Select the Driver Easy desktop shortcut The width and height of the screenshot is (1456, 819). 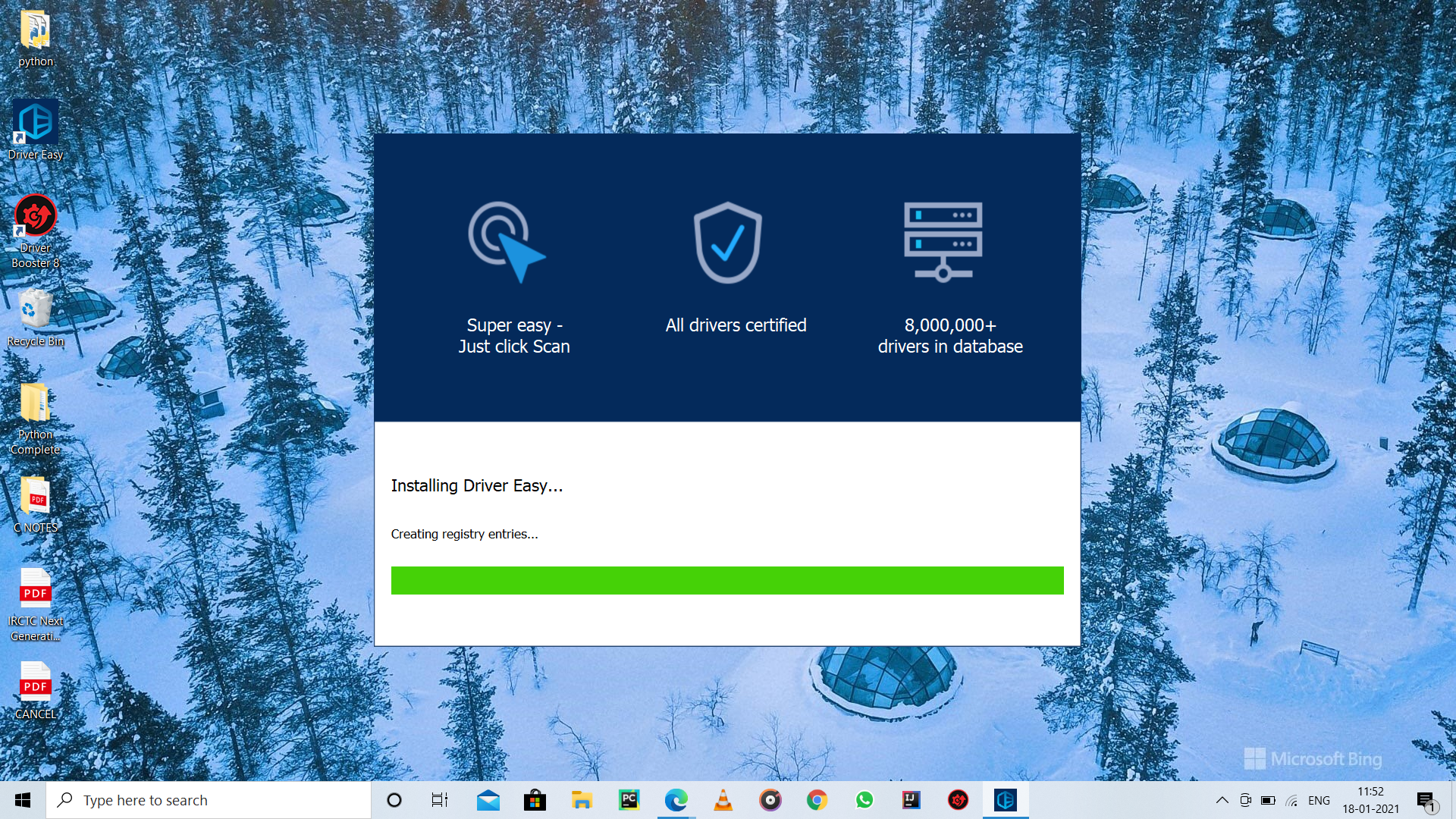click(x=35, y=130)
